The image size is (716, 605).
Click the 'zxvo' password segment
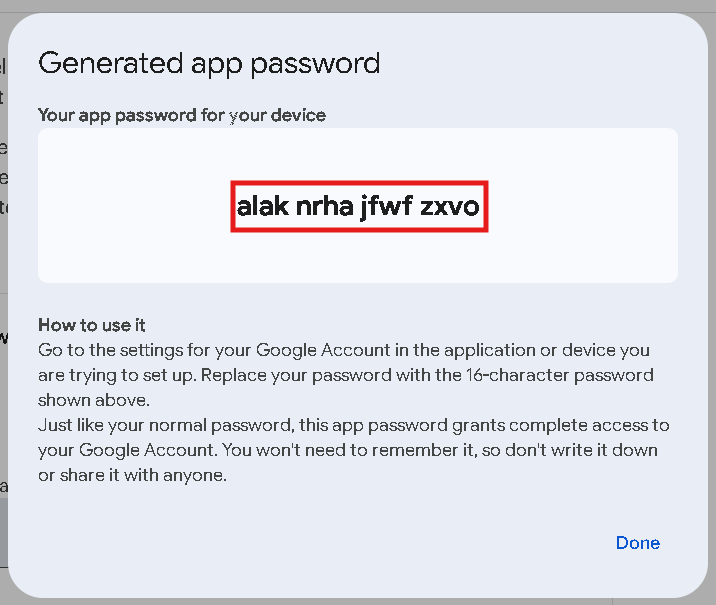(x=450, y=207)
